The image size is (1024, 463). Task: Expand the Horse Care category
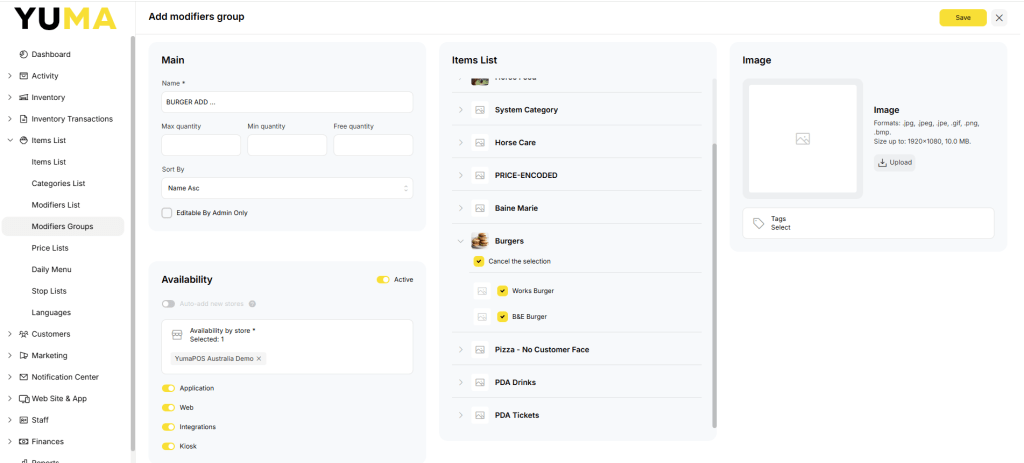pos(460,142)
